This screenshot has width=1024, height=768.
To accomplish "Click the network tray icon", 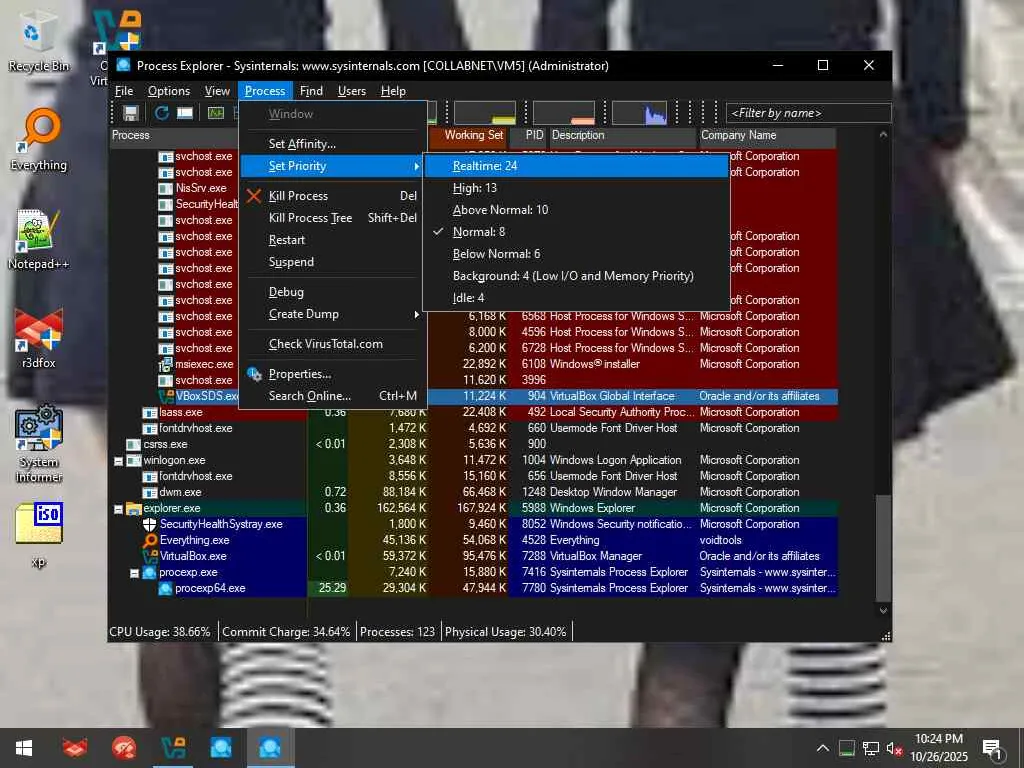I will pos(871,748).
